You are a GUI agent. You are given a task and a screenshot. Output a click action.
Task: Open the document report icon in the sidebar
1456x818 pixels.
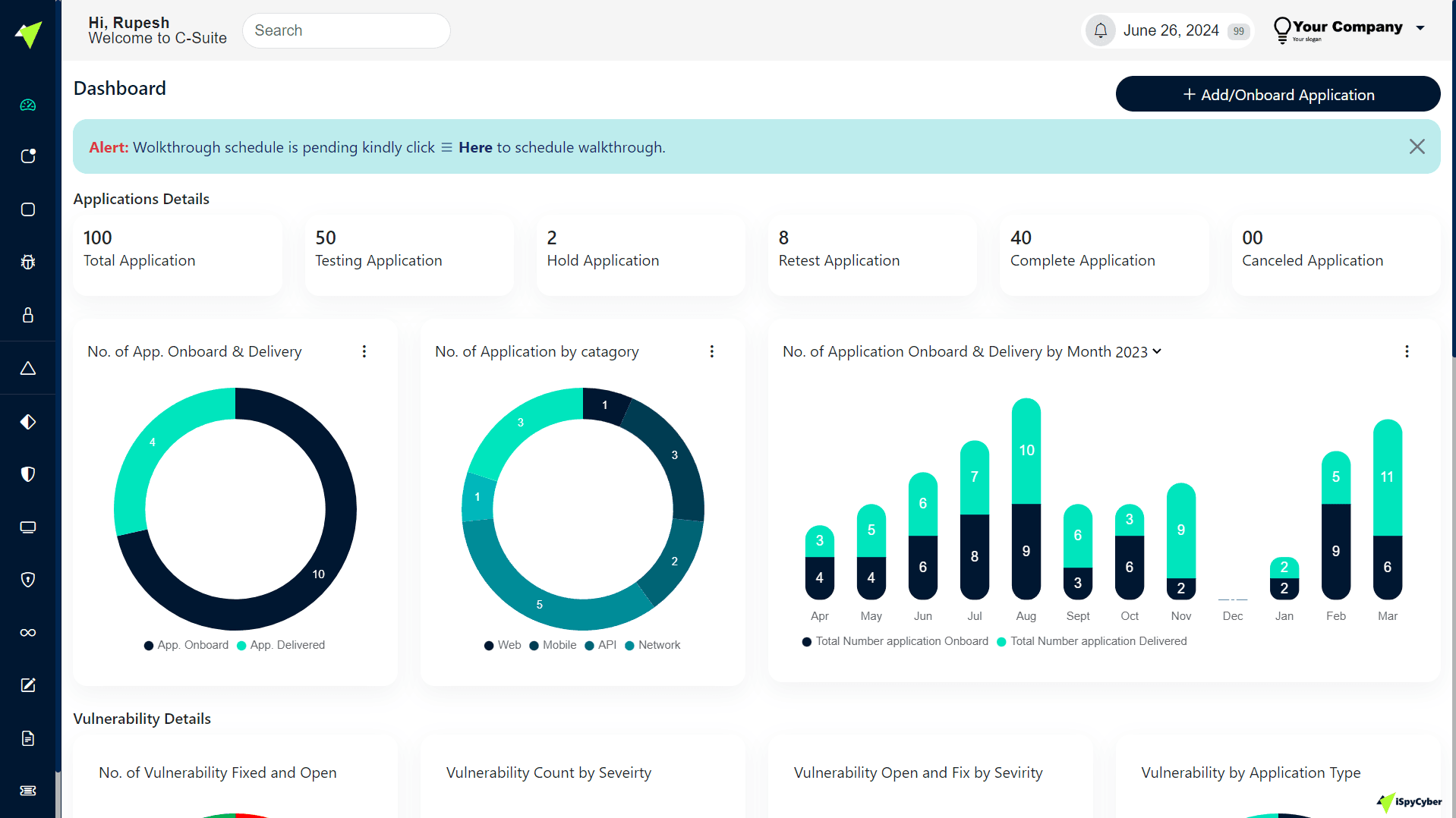tap(28, 738)
